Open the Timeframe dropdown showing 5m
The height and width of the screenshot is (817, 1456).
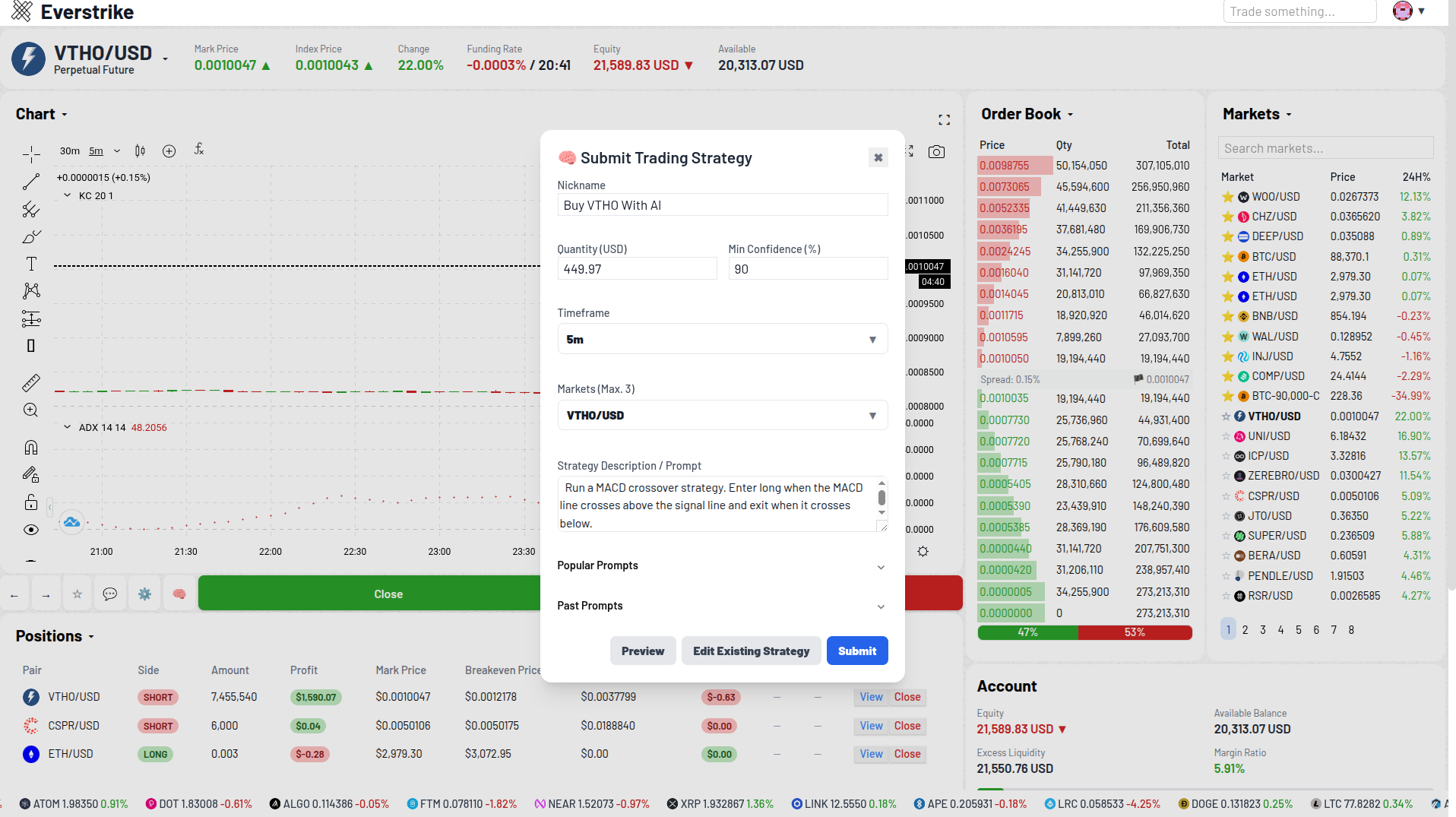point(722,339)
